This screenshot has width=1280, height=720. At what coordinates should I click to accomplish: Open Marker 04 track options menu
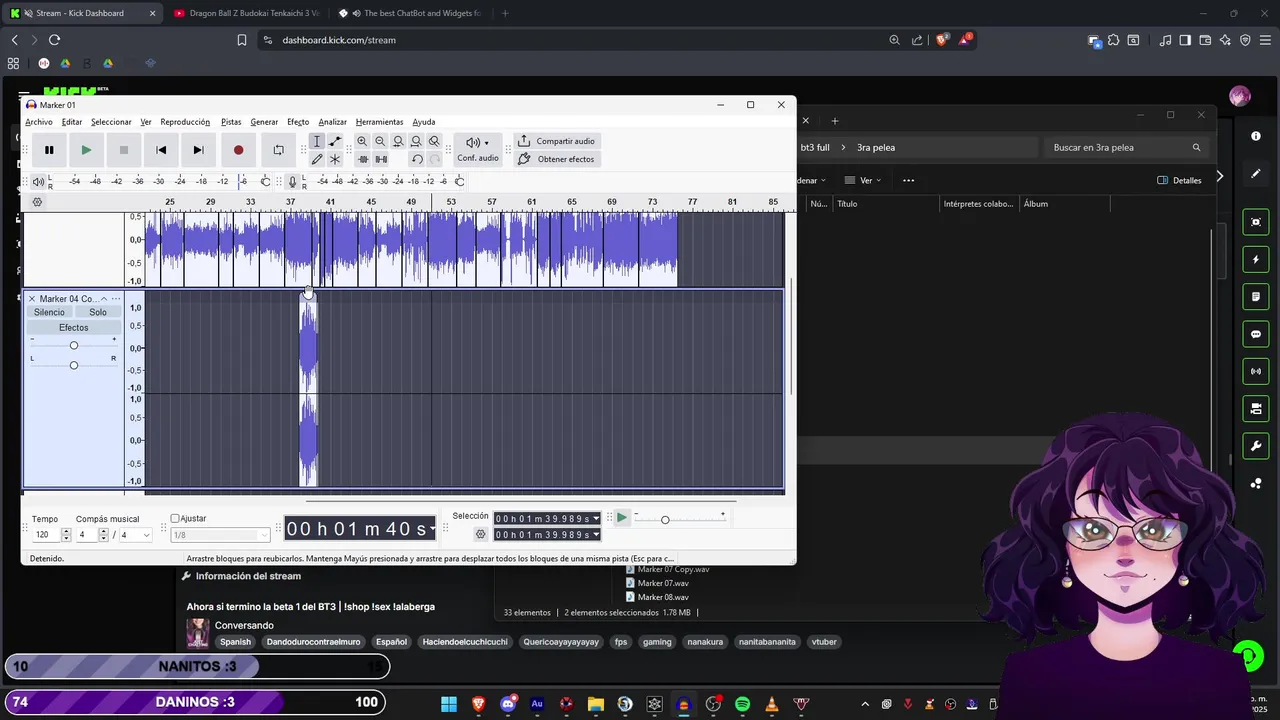[x=116, y=299]
